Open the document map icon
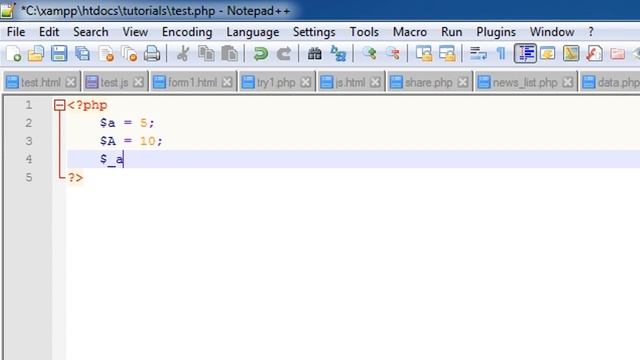 (x=571, y=54)
